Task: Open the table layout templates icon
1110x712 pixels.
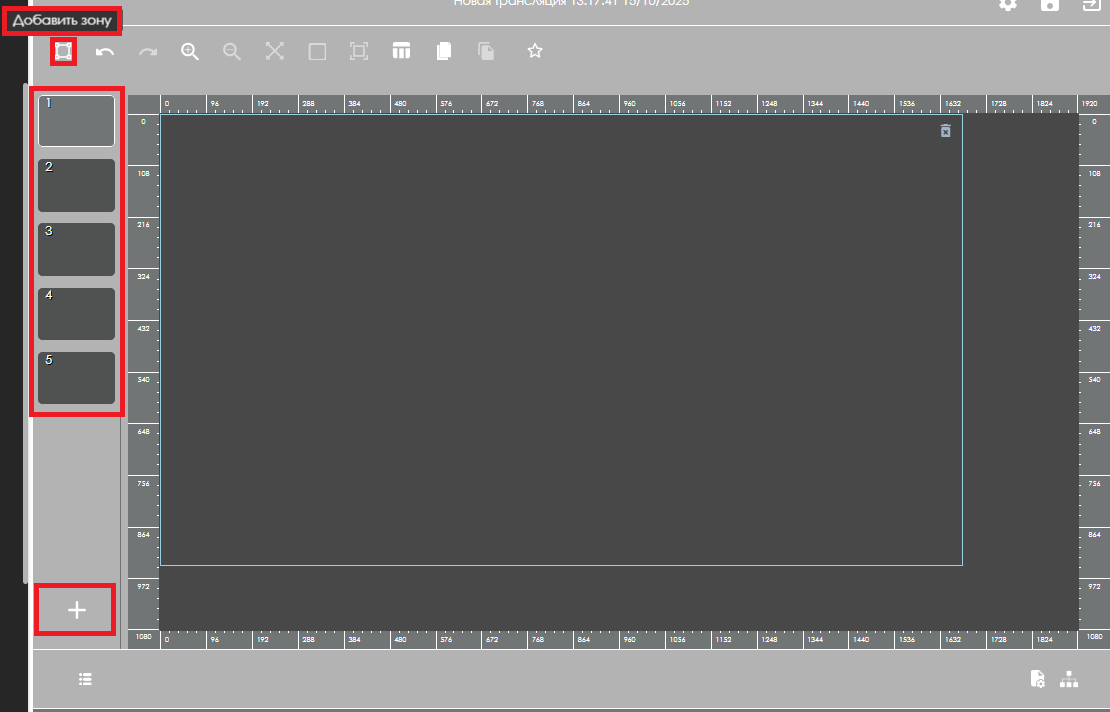Action: (x=401, y=51)
